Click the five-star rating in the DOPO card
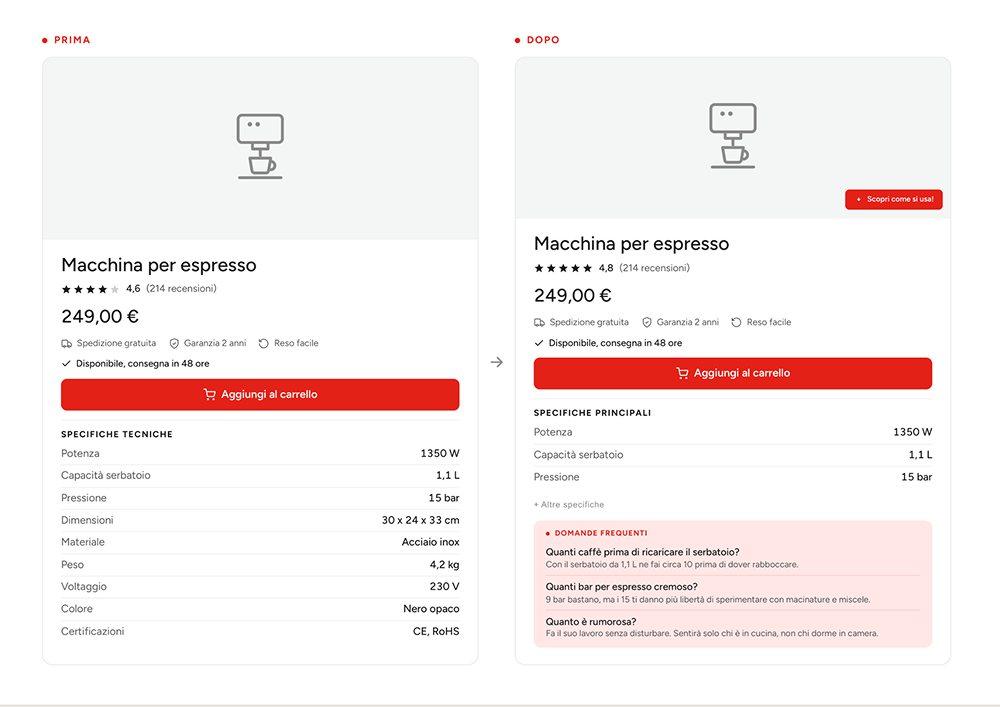 tap(563, 268)
